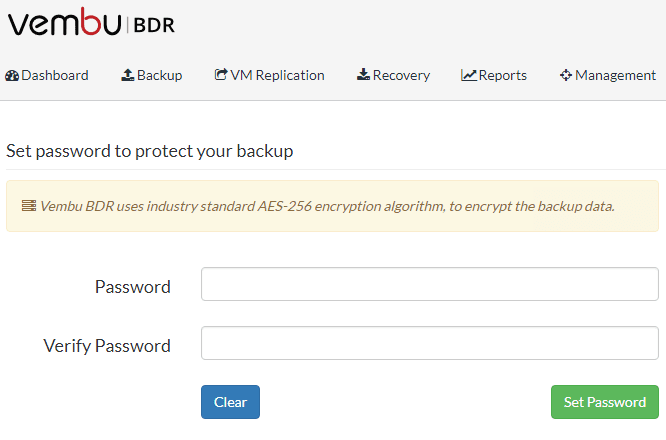Viewport: 666px width, 440px height.
Task: Click the AES-256 encryption notice text
Action: click(327, 206)
